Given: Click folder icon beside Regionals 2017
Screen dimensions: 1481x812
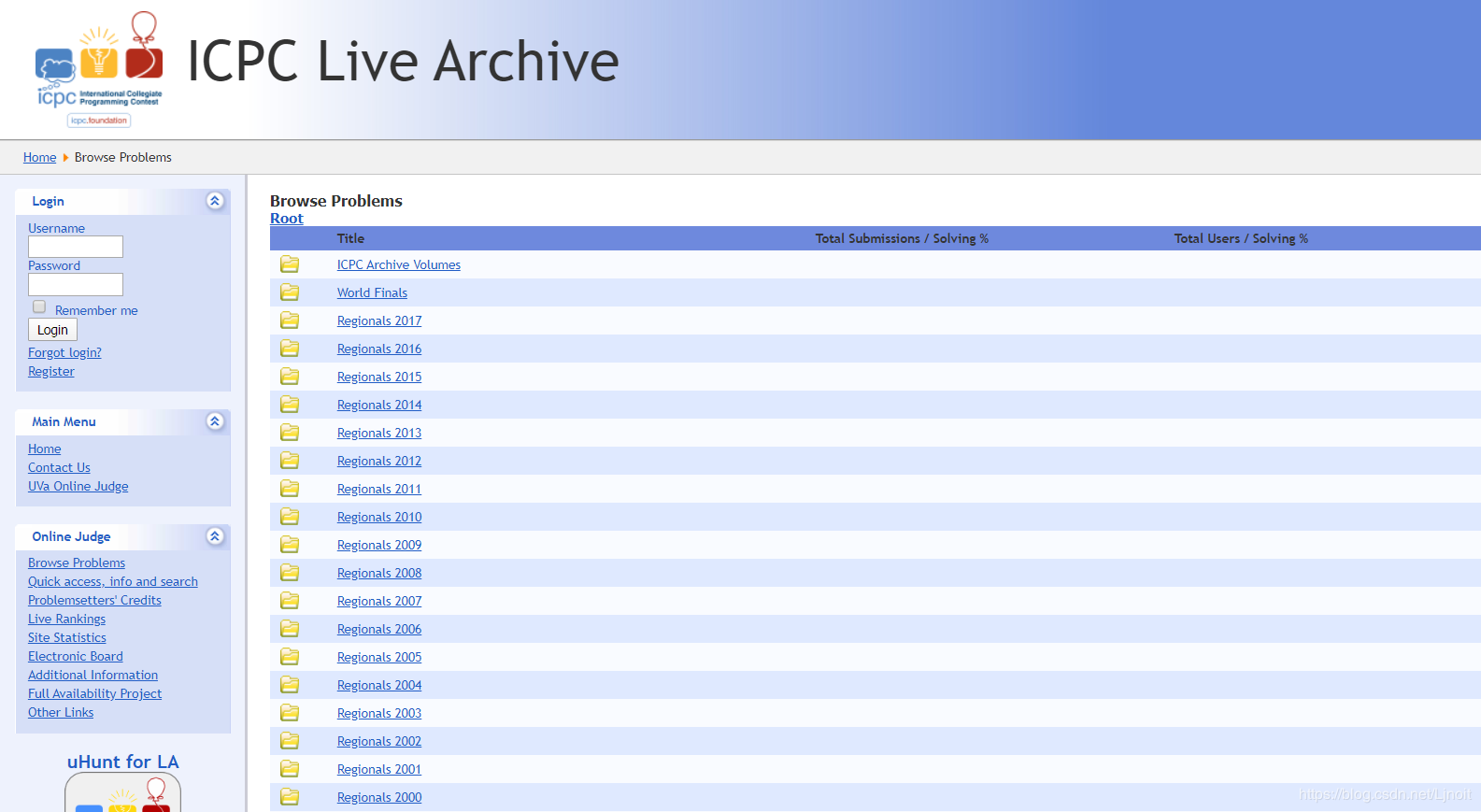Looking at the screenshot, I should [x=290, y=321].
